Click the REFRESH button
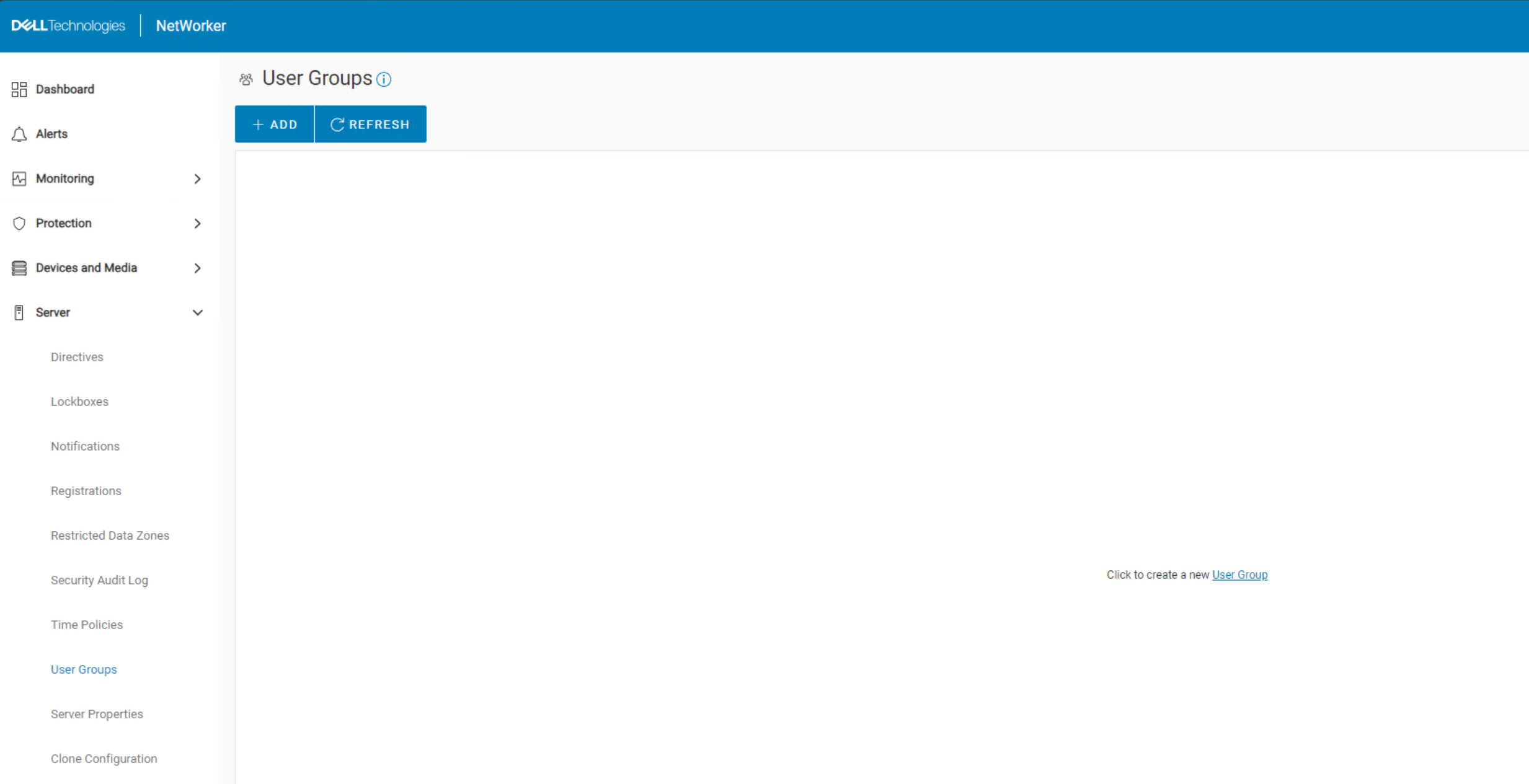1529x784 pixels. 370,124
